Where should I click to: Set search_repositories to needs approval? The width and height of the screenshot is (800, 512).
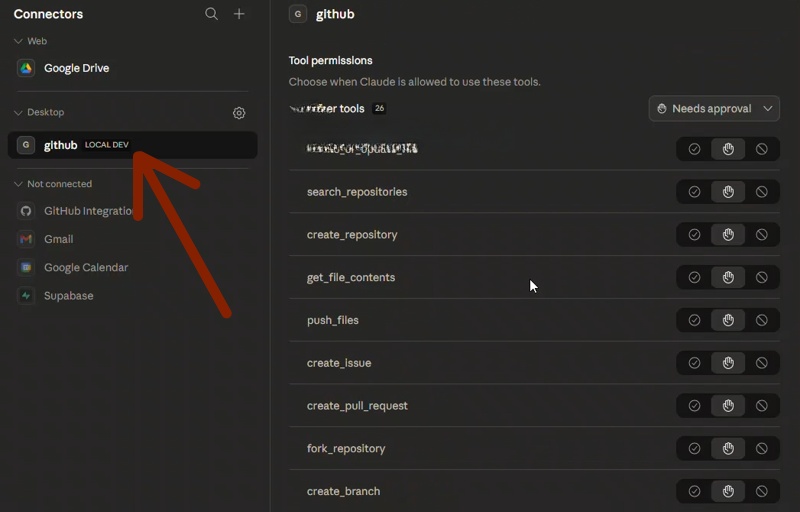click(728, 192)
